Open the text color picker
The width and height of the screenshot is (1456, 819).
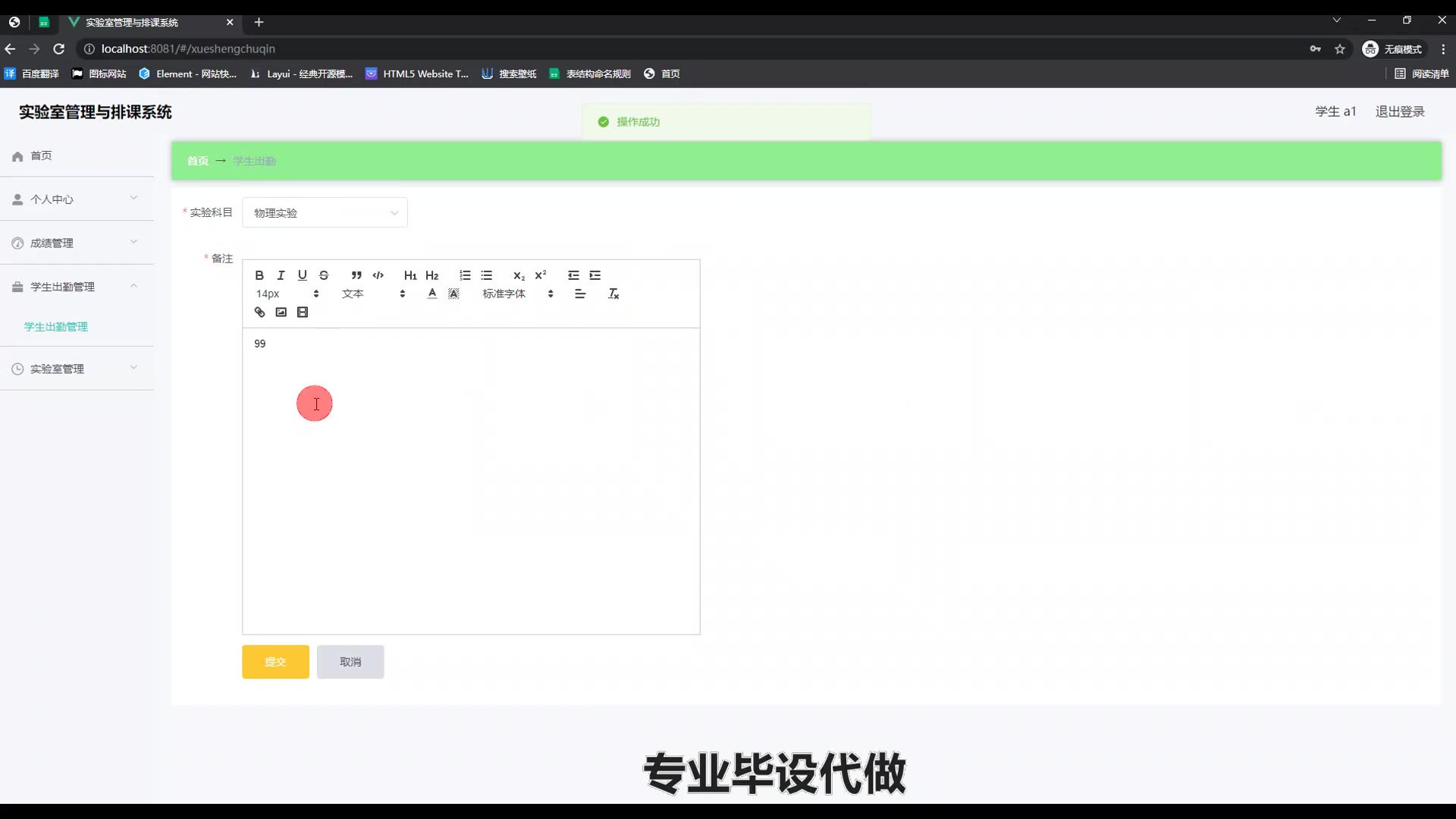click(x=432, y=293)
